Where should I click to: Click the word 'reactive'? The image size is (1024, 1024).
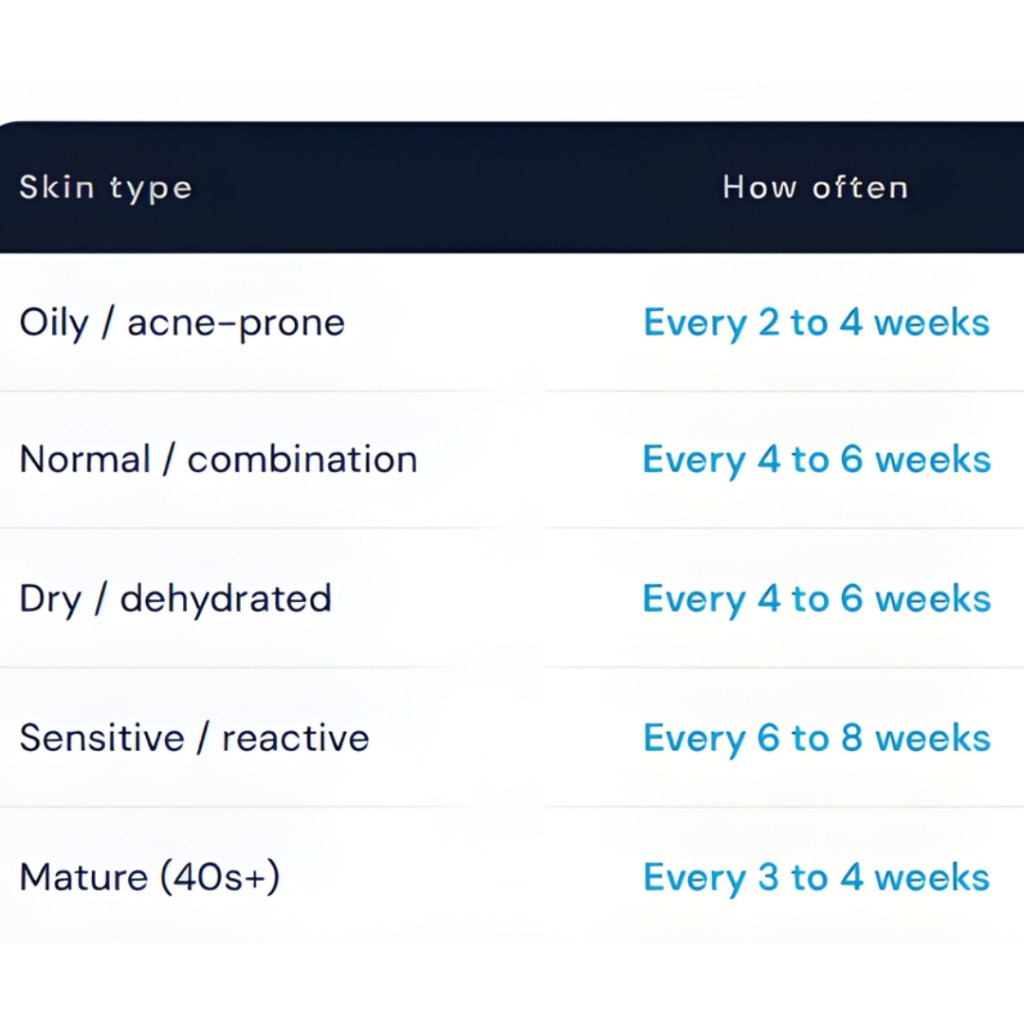pos(295,738)
